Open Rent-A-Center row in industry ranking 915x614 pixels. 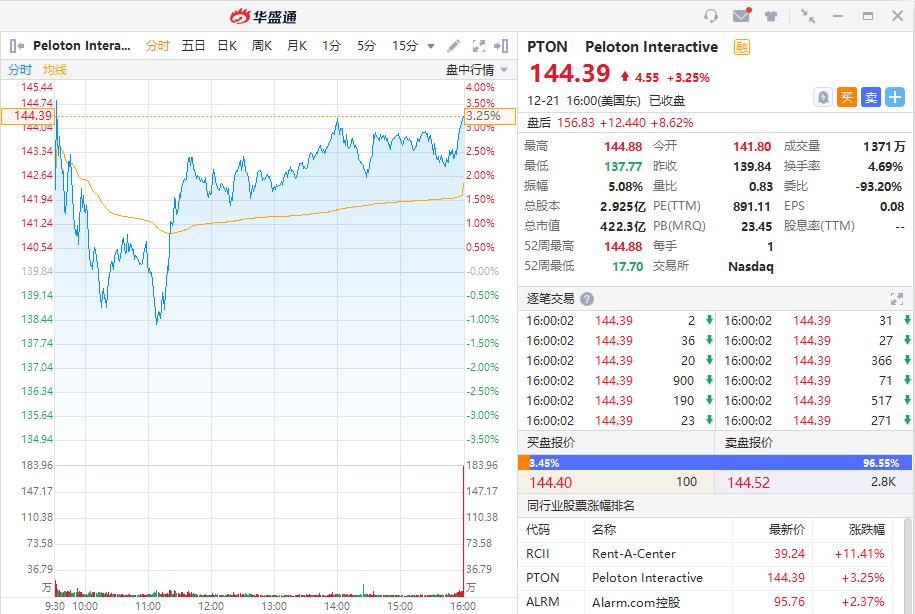(x=713, y=553)
